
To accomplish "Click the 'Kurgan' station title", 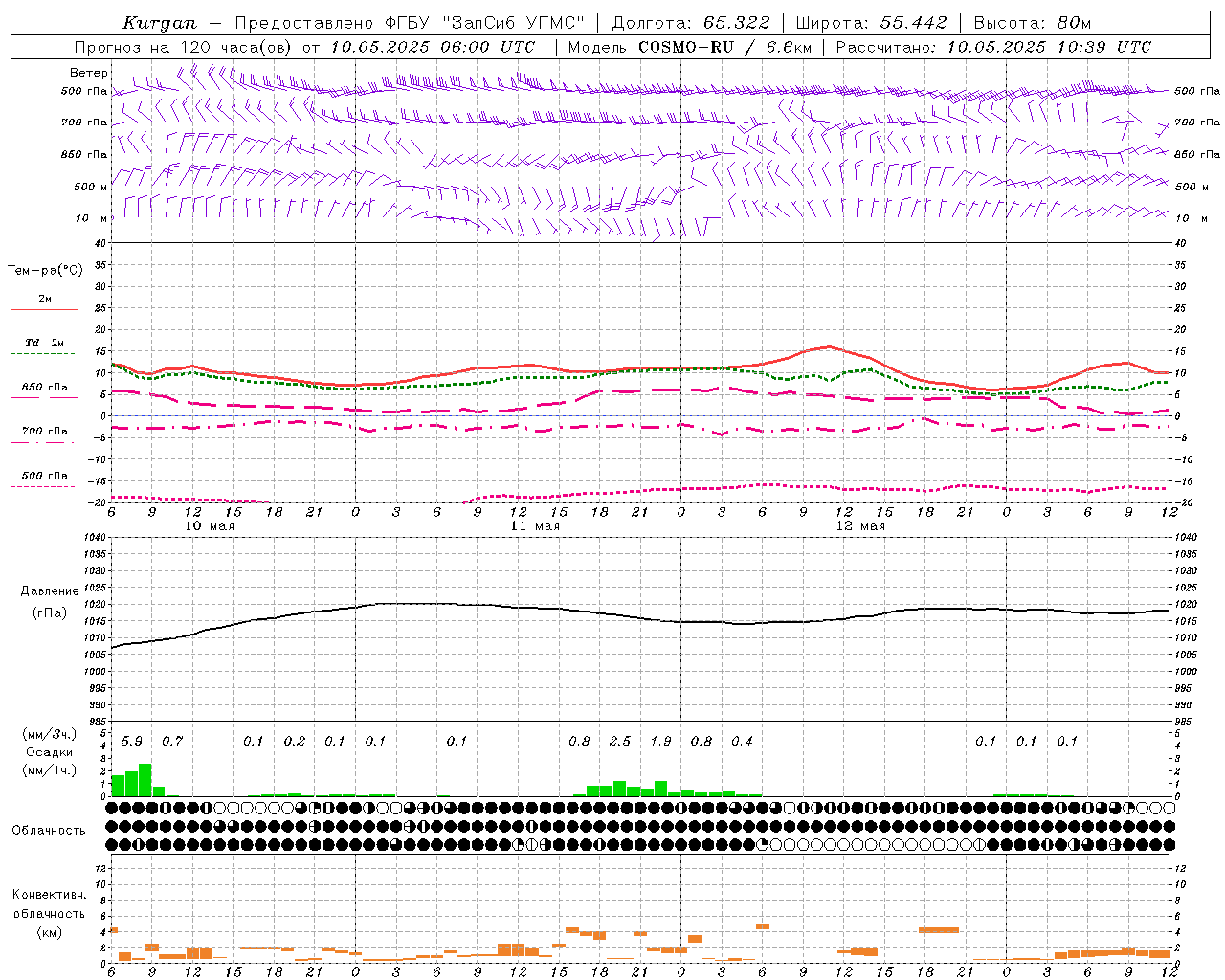I will [160, 23].
